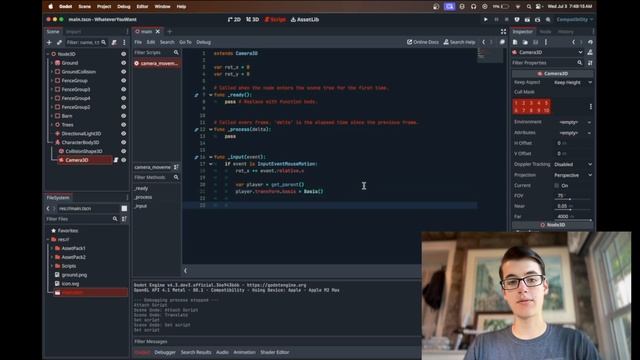Image resolution: width=640 pixels, height=360 pixels.
Task: Toggle visibility of Camera3D node
Action: 123,160
